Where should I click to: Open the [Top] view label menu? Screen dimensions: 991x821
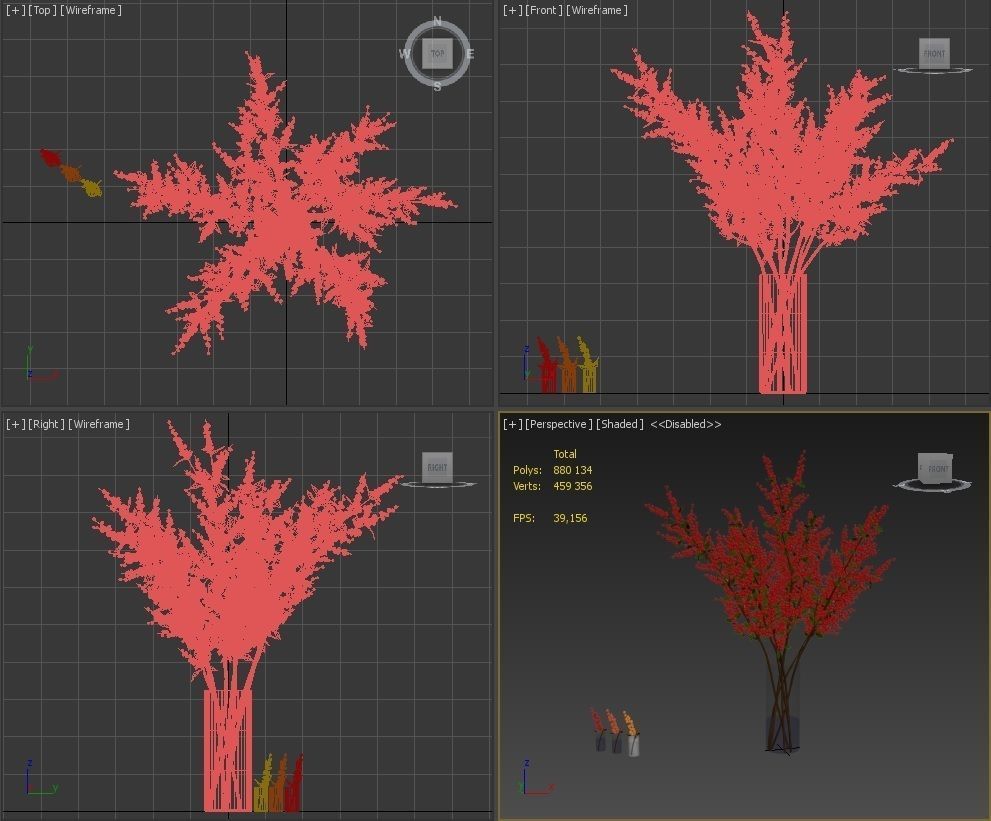click(x=42, y=10)
